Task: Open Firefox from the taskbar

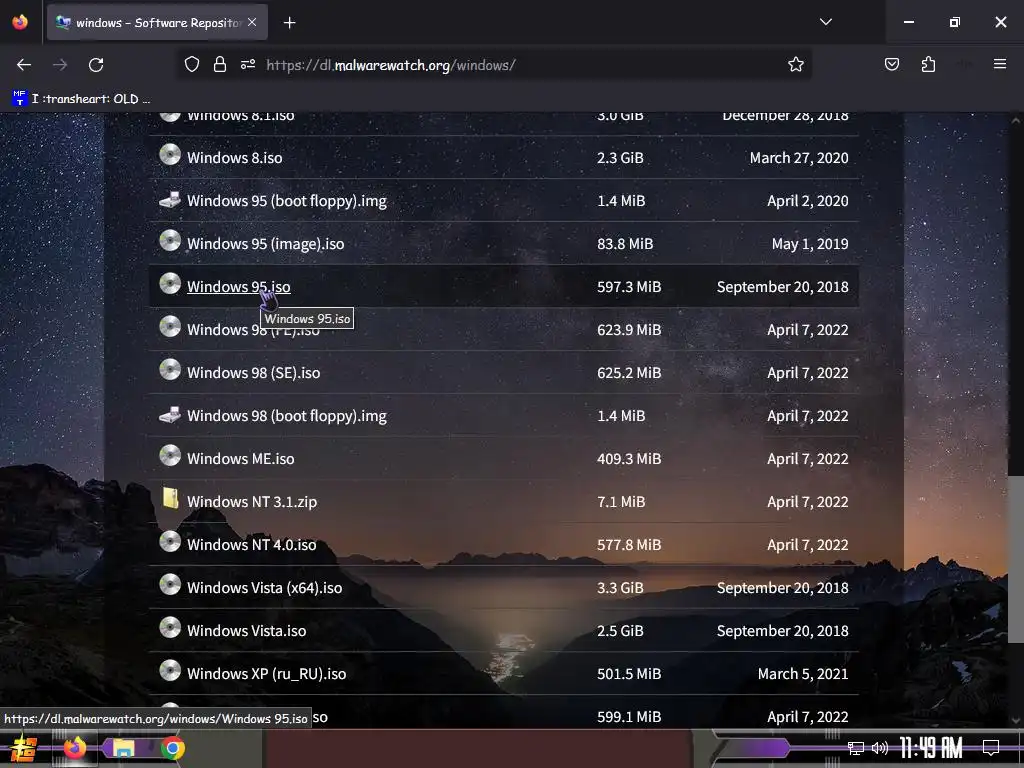Action: click(74, 748)
